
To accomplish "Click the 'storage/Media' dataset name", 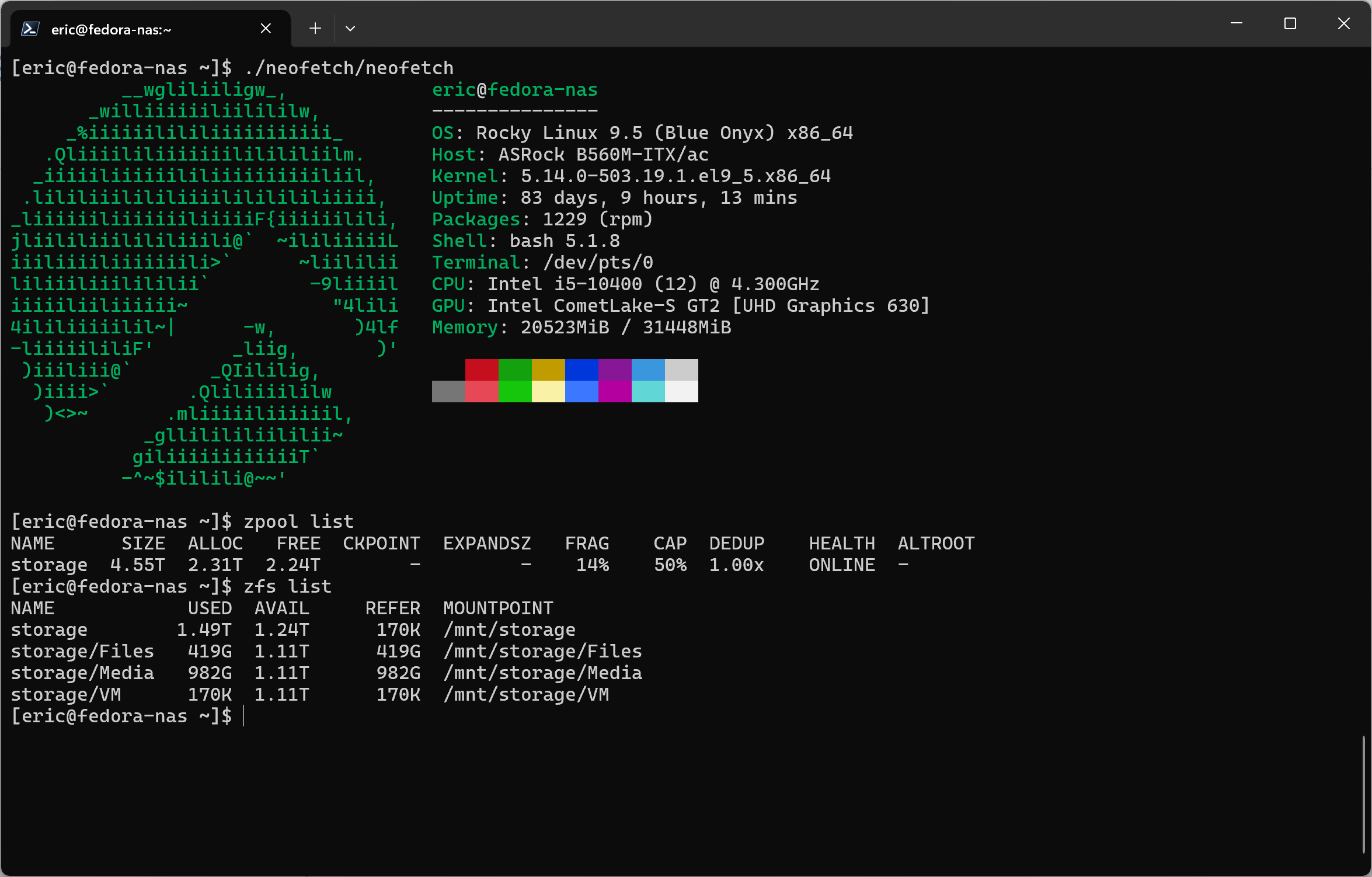I will [82, 673].
